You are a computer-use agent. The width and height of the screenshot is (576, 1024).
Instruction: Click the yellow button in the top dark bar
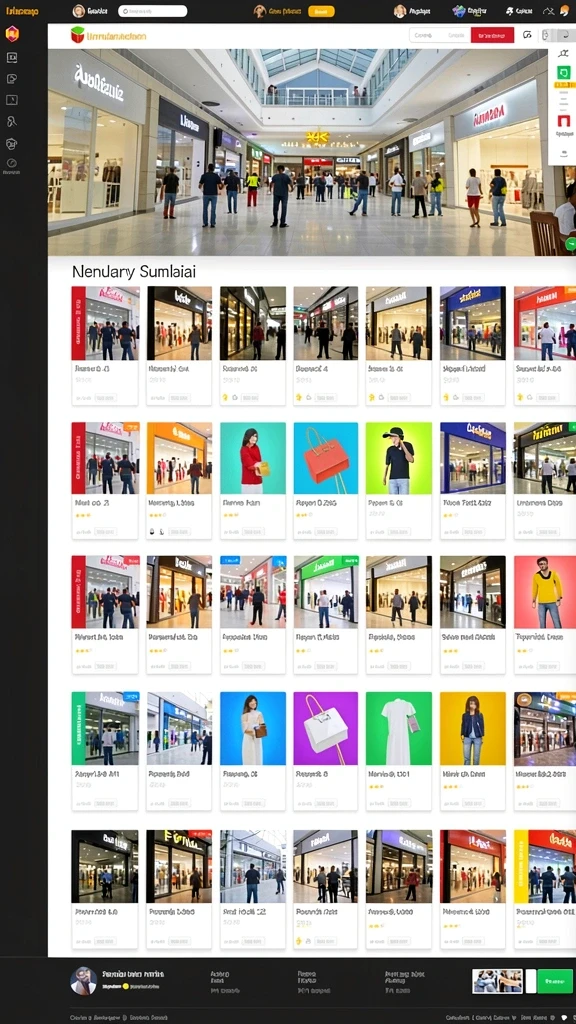tap(321, 11)
